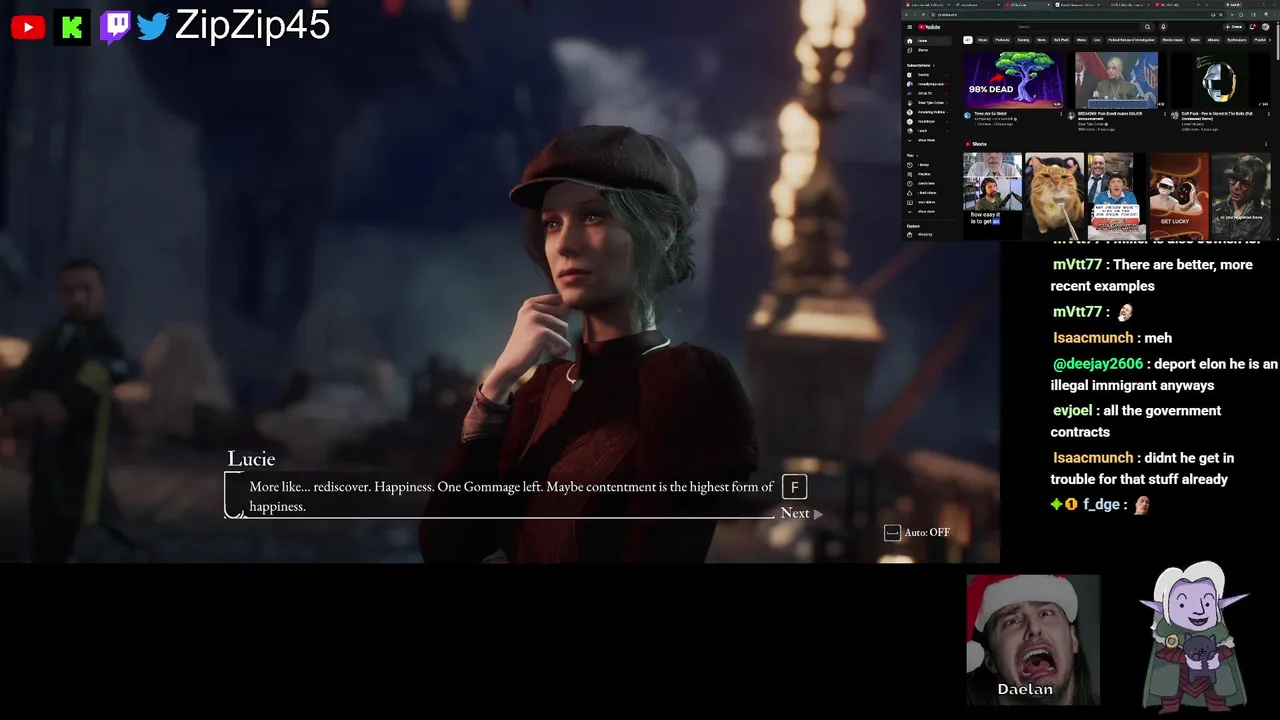Click chat username @deejay2606
The width and height of the screenshot is (1280, 720).
click(1097, 364)
